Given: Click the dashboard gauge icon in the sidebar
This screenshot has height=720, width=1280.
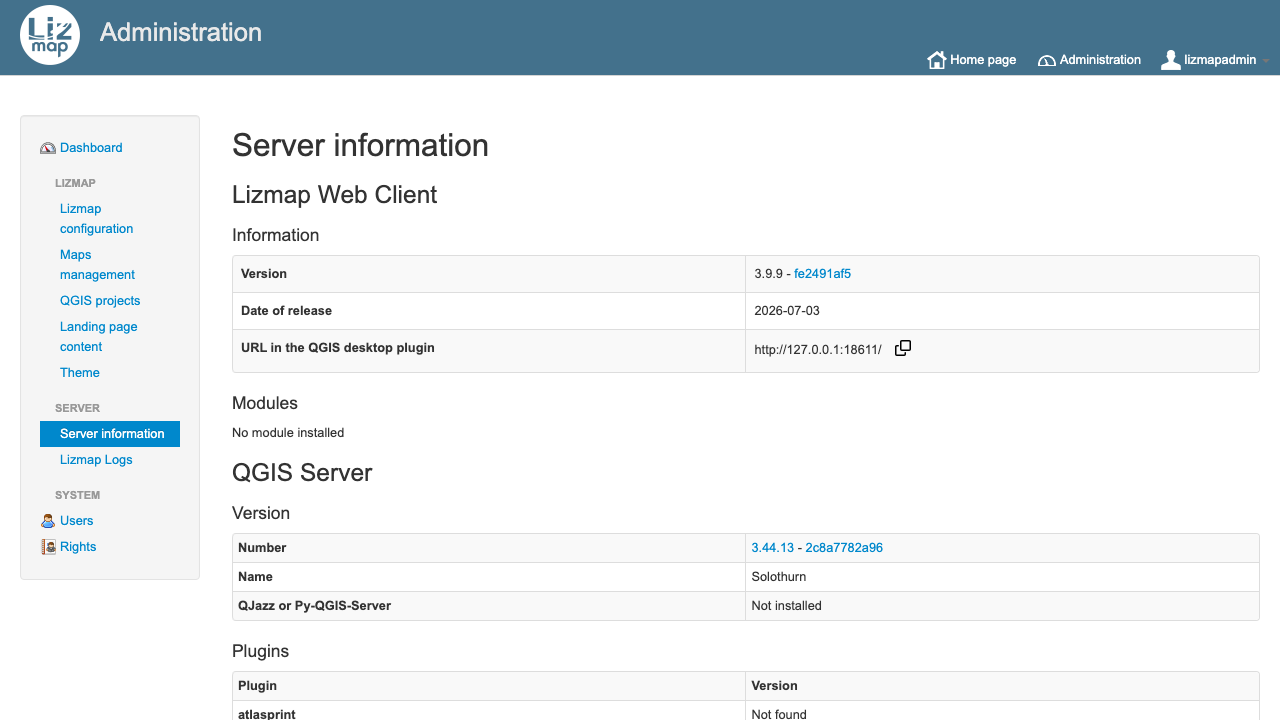Looking at the screenshot, I should pos(48,148).
